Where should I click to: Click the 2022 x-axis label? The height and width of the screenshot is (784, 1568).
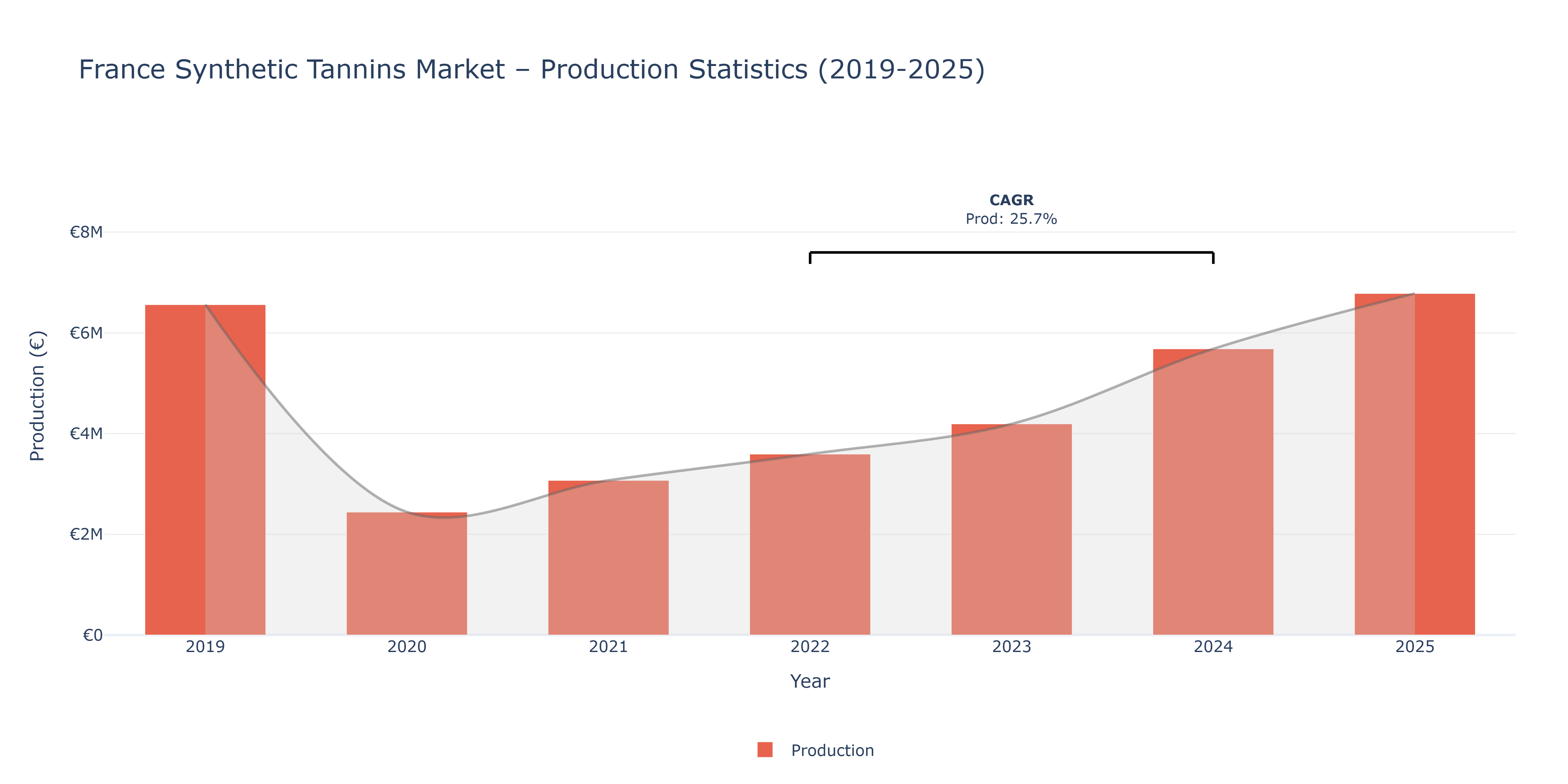click(809, 646)
